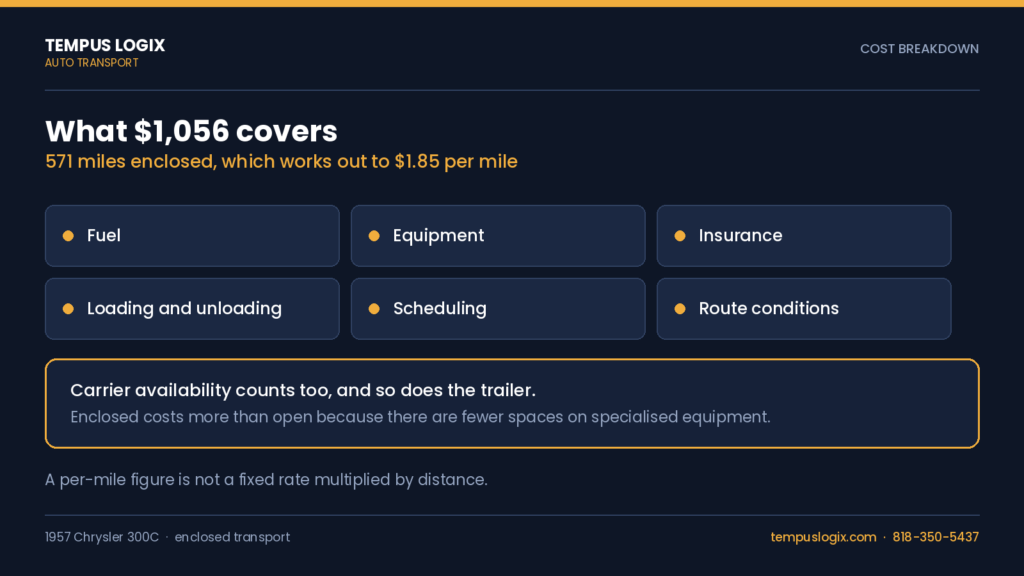Click the Carrier availability callout box
Image resolution: width=1024 pixels, height=576 pixels.
pyautogui.click(x=512, y=404)
